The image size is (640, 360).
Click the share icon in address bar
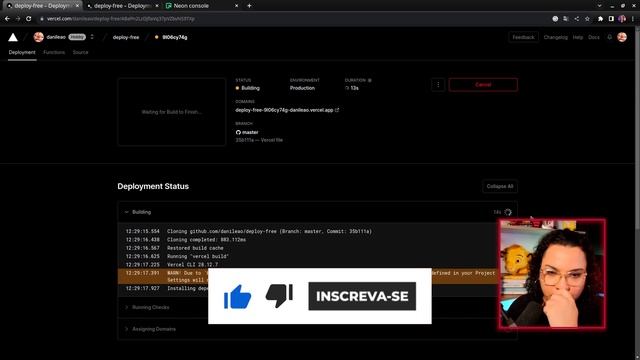coord(577,19)
